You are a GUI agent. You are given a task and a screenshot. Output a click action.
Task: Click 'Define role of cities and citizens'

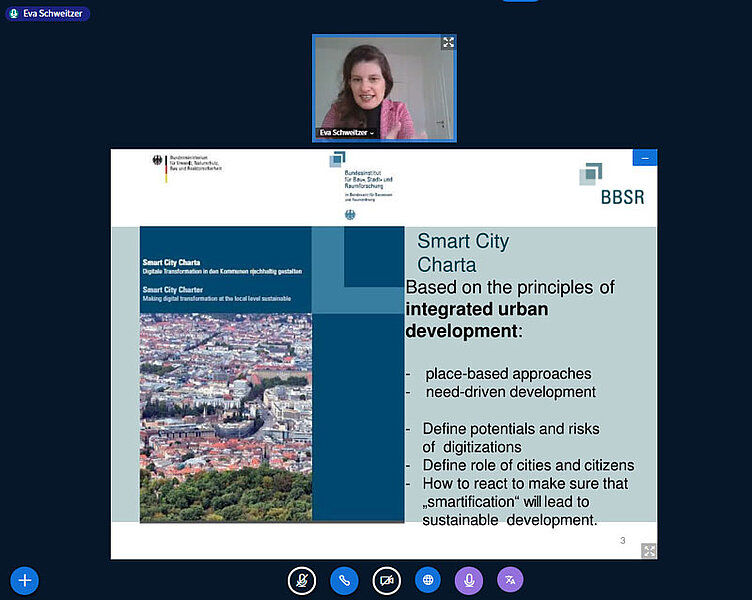[528, 465]
